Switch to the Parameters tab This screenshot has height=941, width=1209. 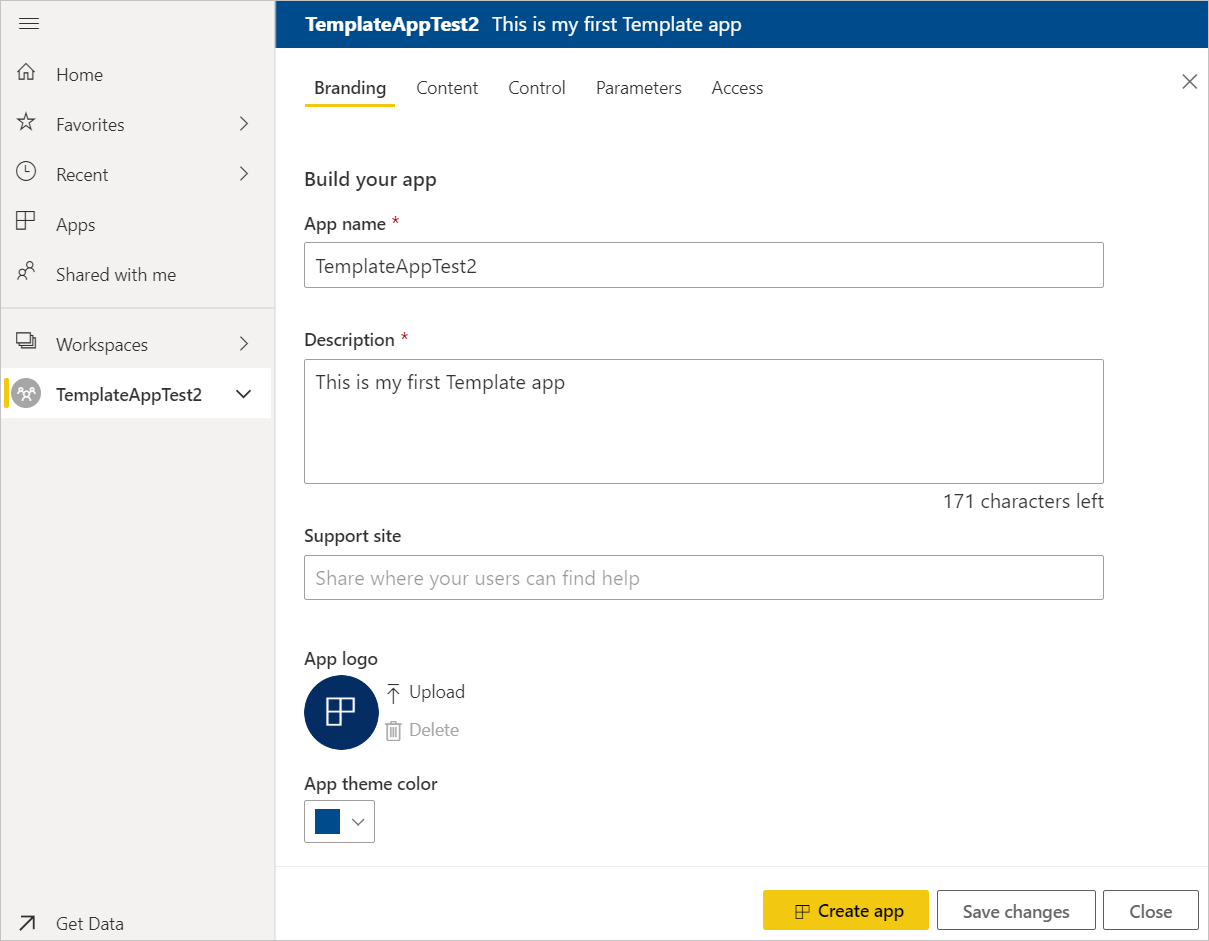pos(638,88)
